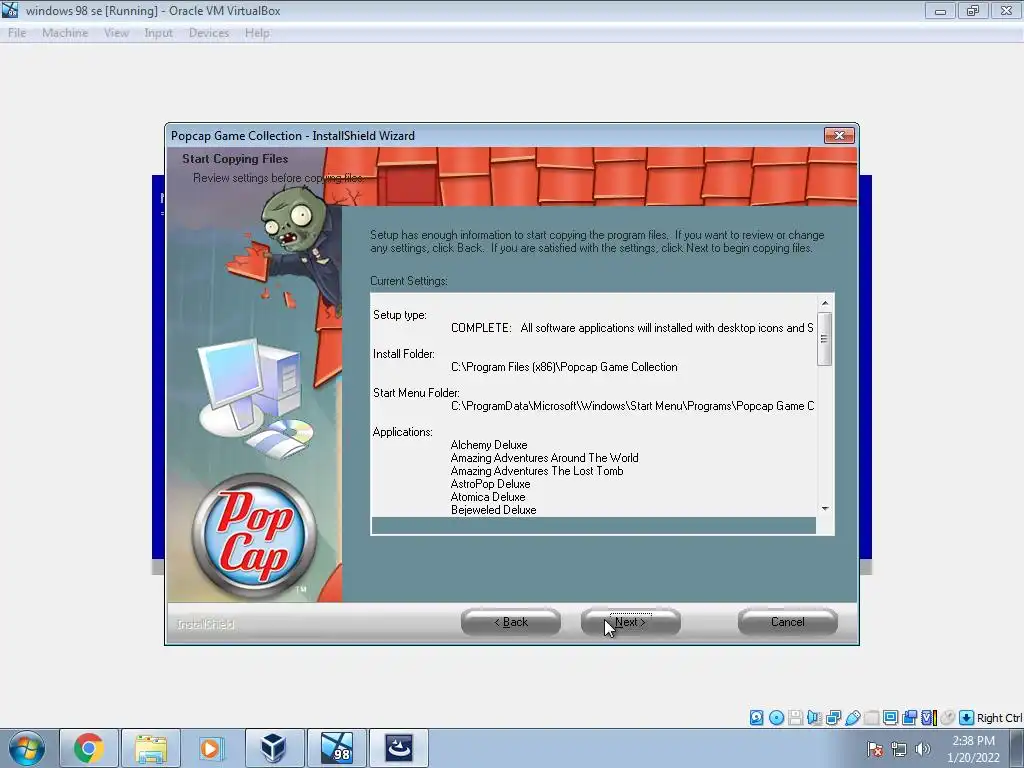Viewport: 1024px width, 768px height.
Task: Open Windows Media Player from taskbar
Action: (x=211, y=748)
